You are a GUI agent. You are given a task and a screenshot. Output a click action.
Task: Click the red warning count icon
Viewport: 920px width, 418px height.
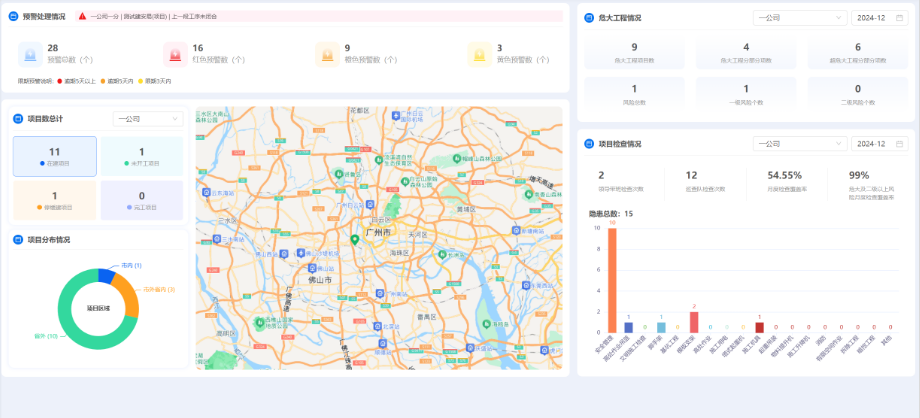(x=174, y=54)
